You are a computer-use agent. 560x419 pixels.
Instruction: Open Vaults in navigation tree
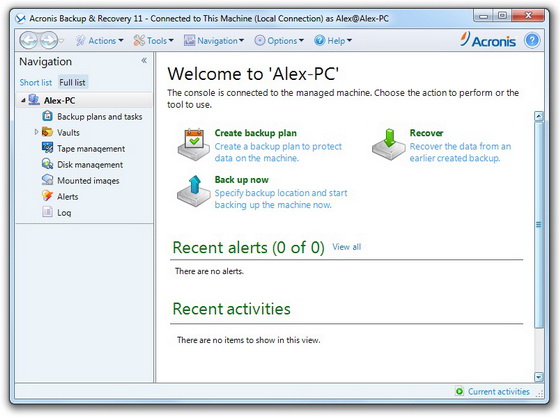[x=68, y=133]
